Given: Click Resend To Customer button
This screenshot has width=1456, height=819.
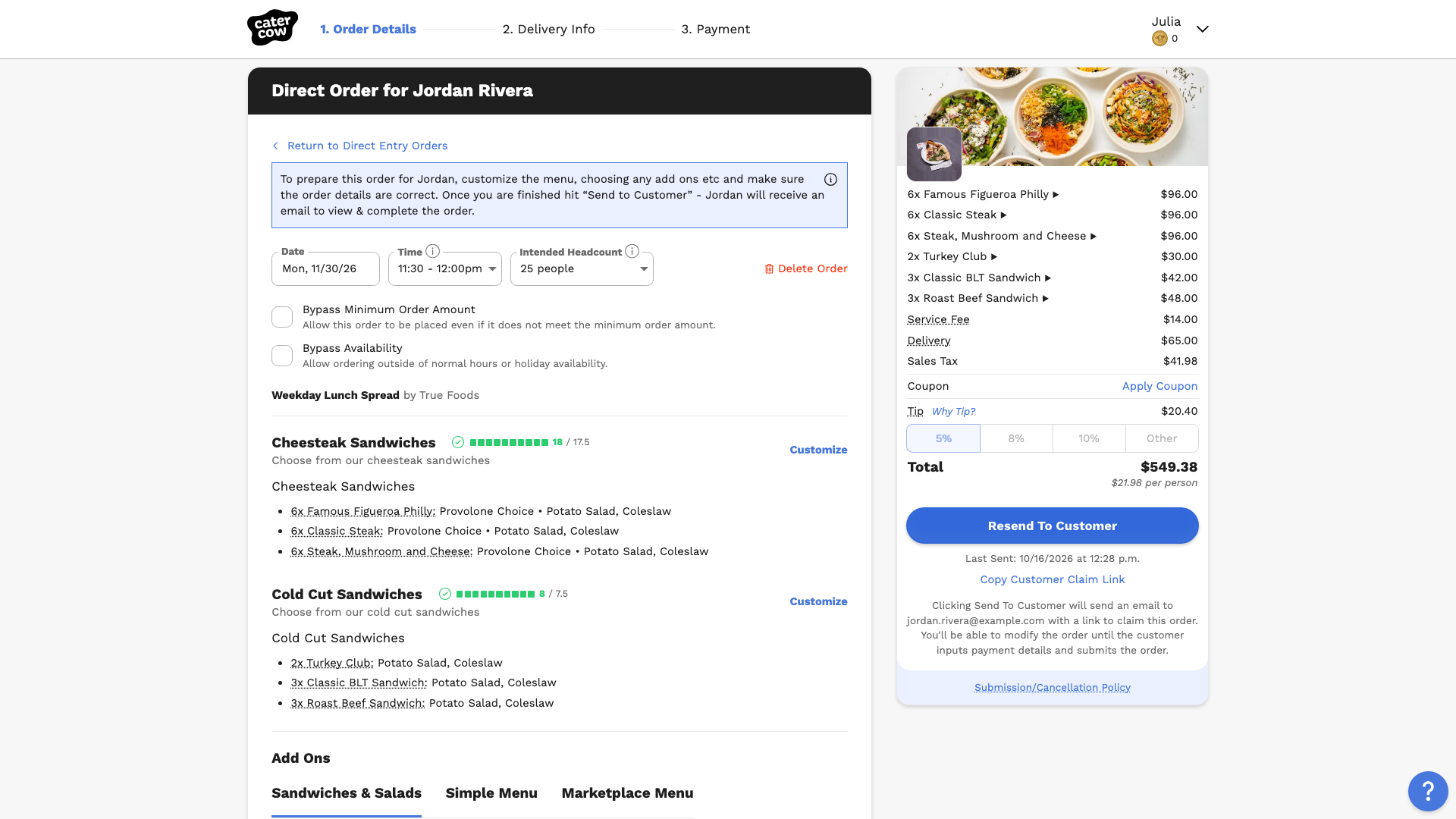Looking at the screenshot, I should (1052, 526).
